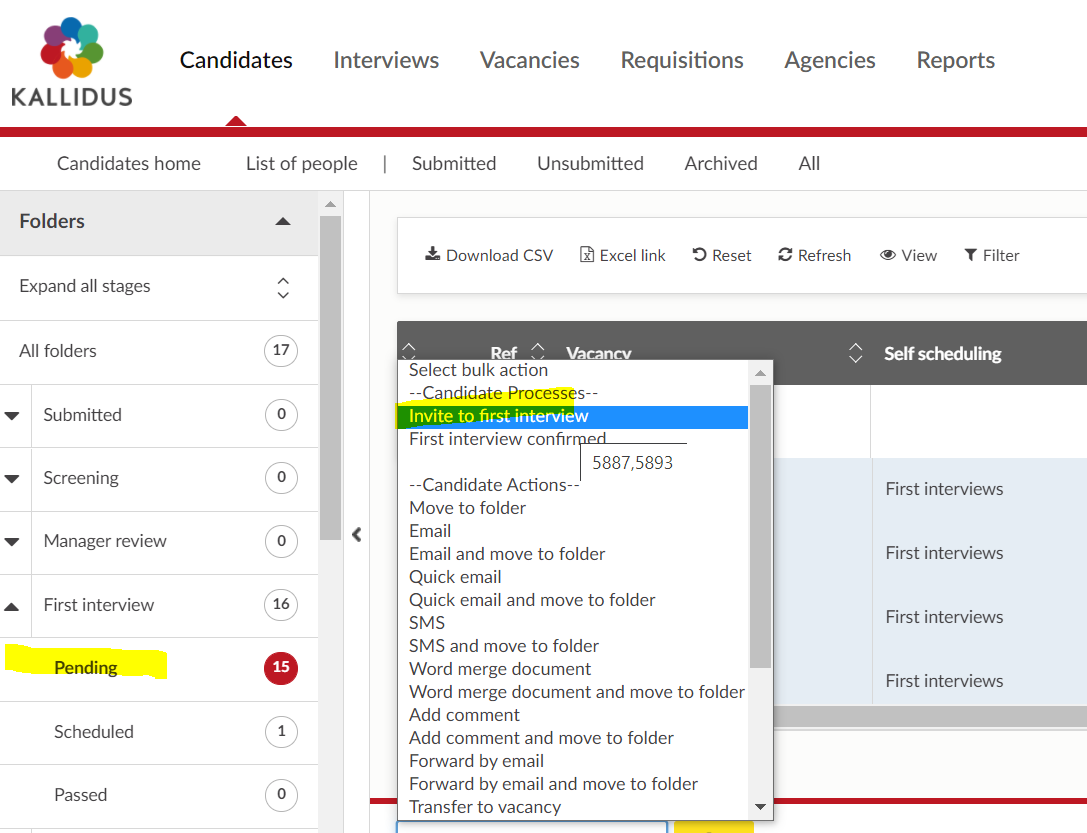Switch to the Reports tab
Image resolution: width=1087 pixels, height=833 pixels.
point(955,60)
